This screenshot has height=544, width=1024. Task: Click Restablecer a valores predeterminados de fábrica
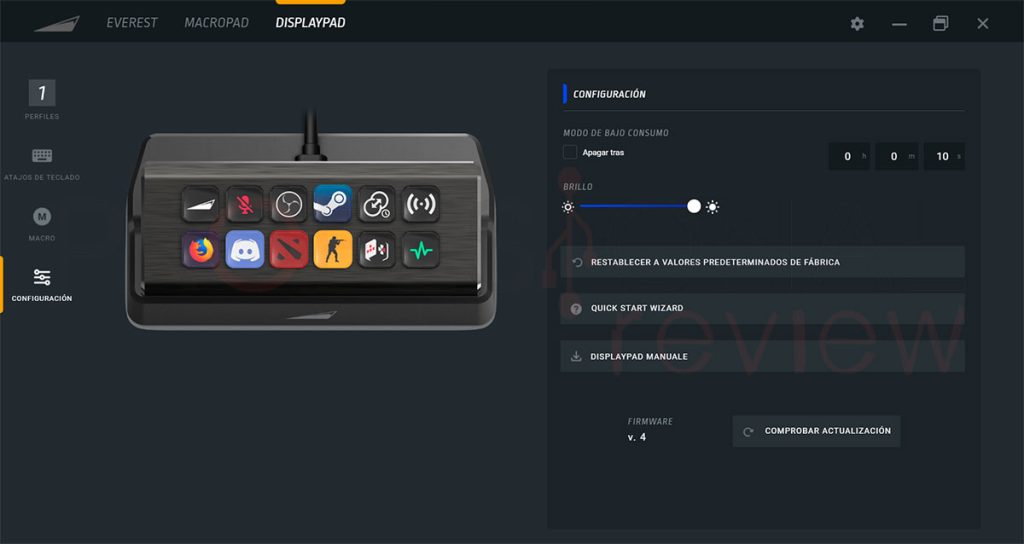pos(763,262)
